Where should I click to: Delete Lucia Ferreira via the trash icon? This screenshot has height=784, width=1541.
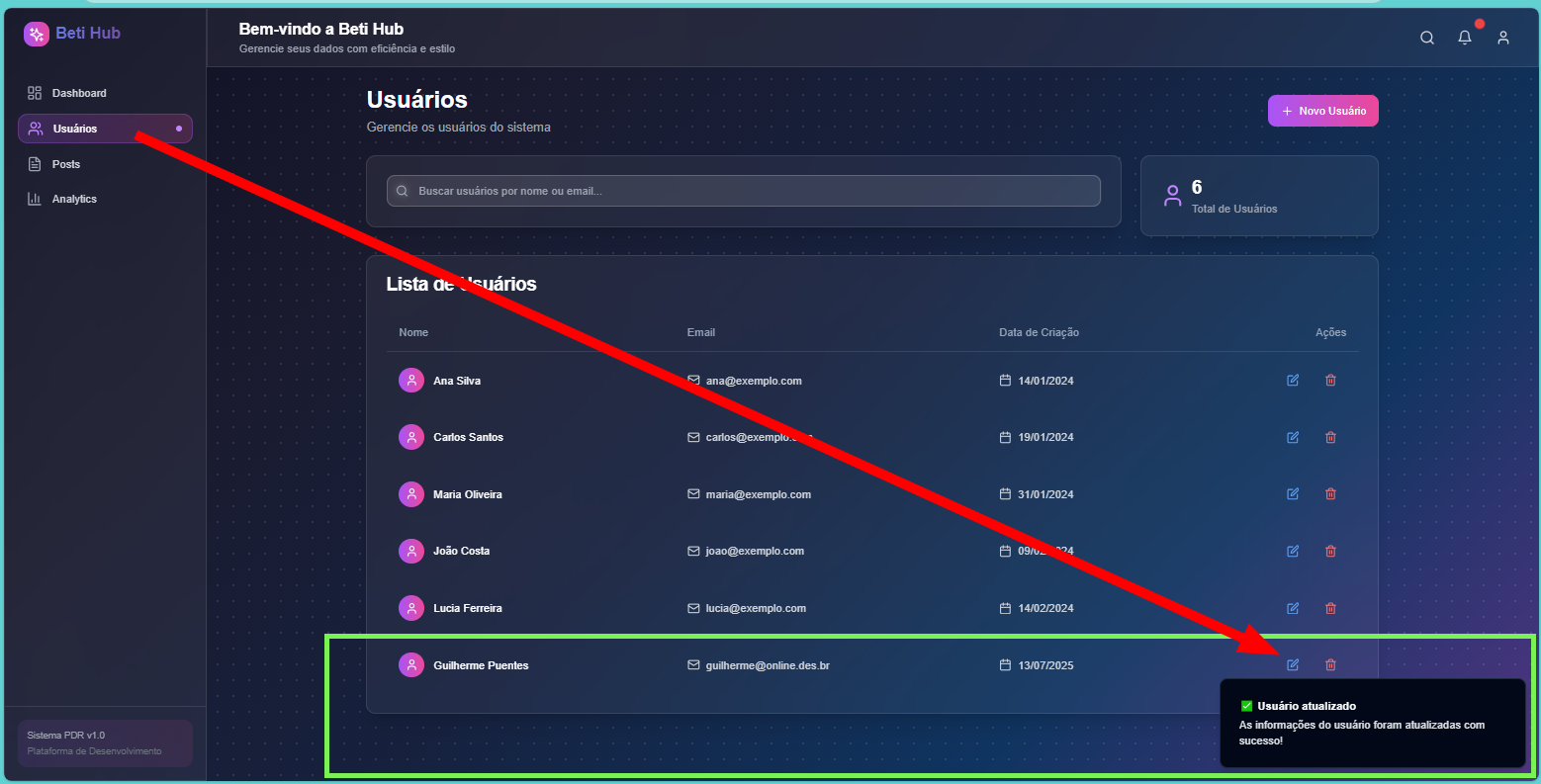point(1330,607)
